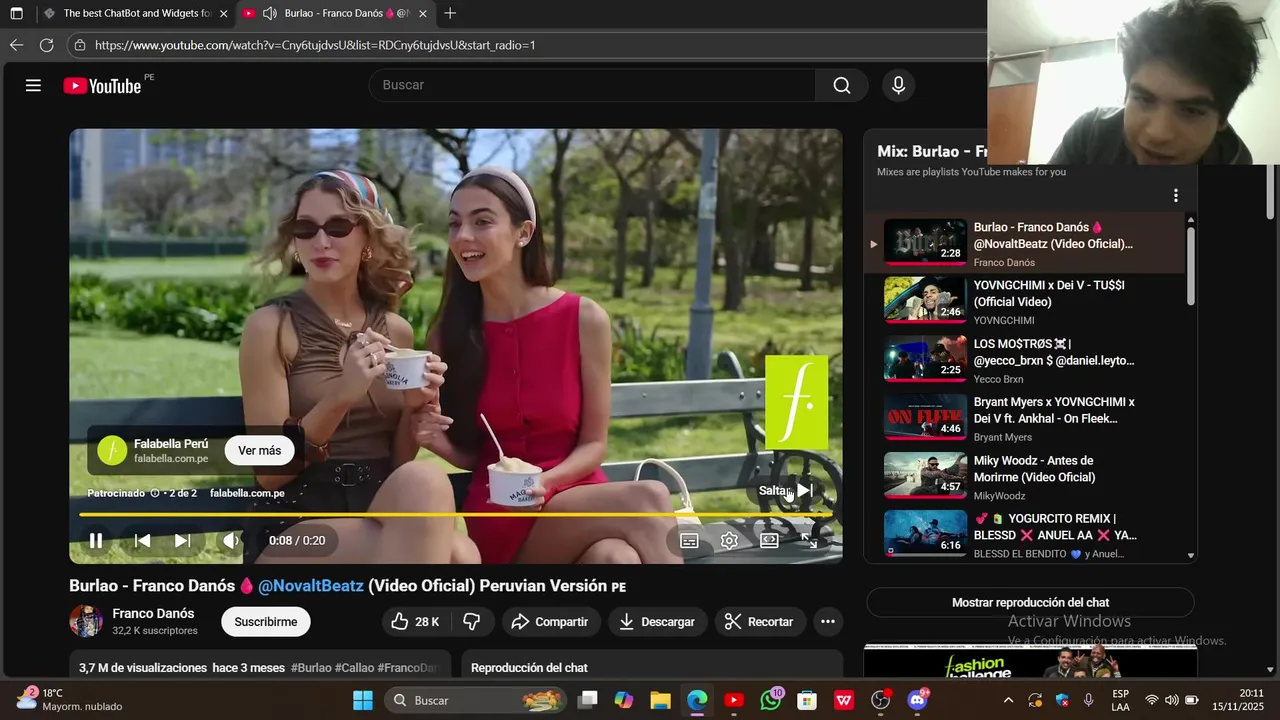Dislike the video
This screenshot has width=1280, height=720.
click(472, 622)
